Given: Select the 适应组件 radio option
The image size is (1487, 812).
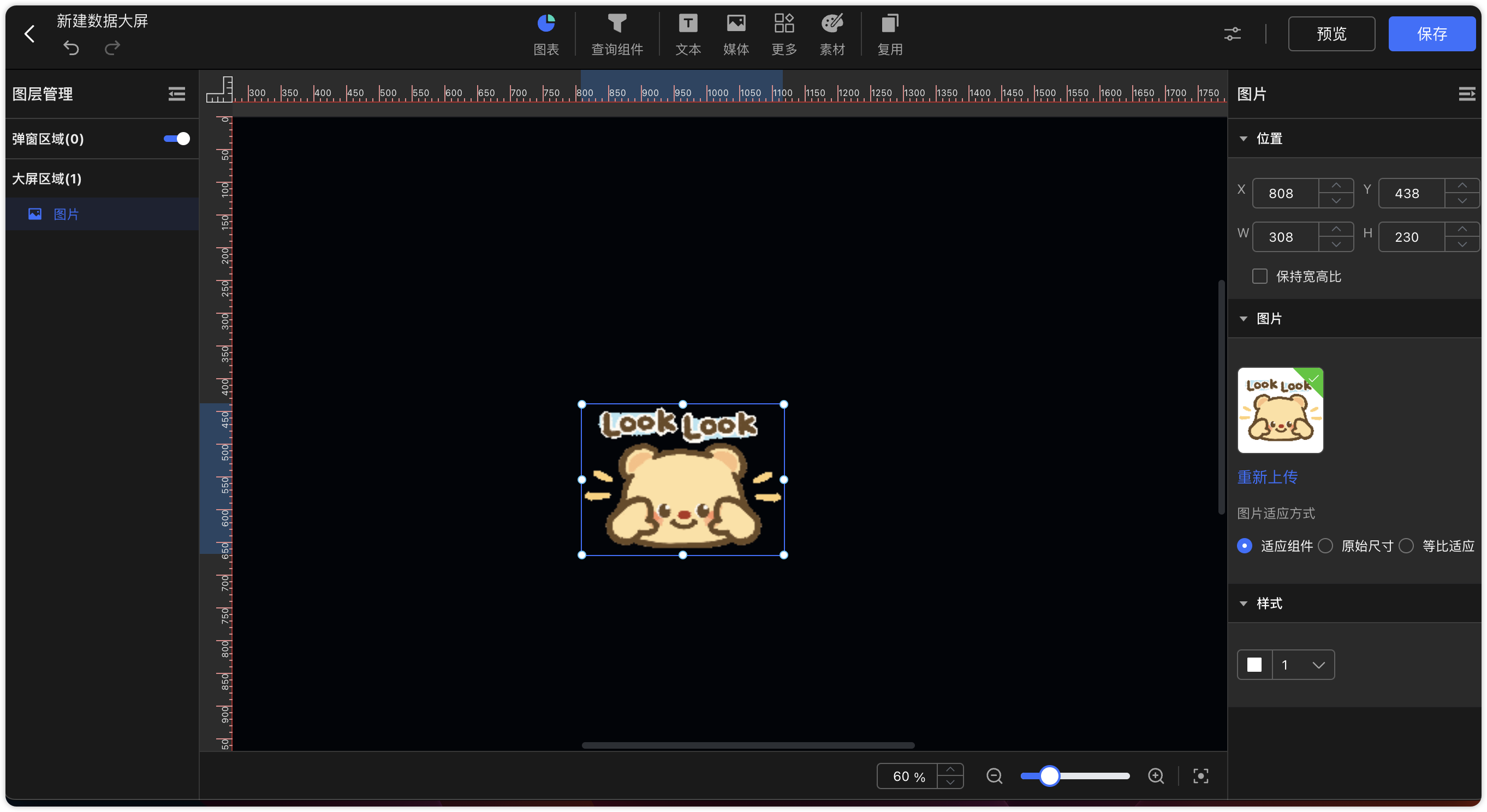Looking at the screenshot, I should 1245,545.
